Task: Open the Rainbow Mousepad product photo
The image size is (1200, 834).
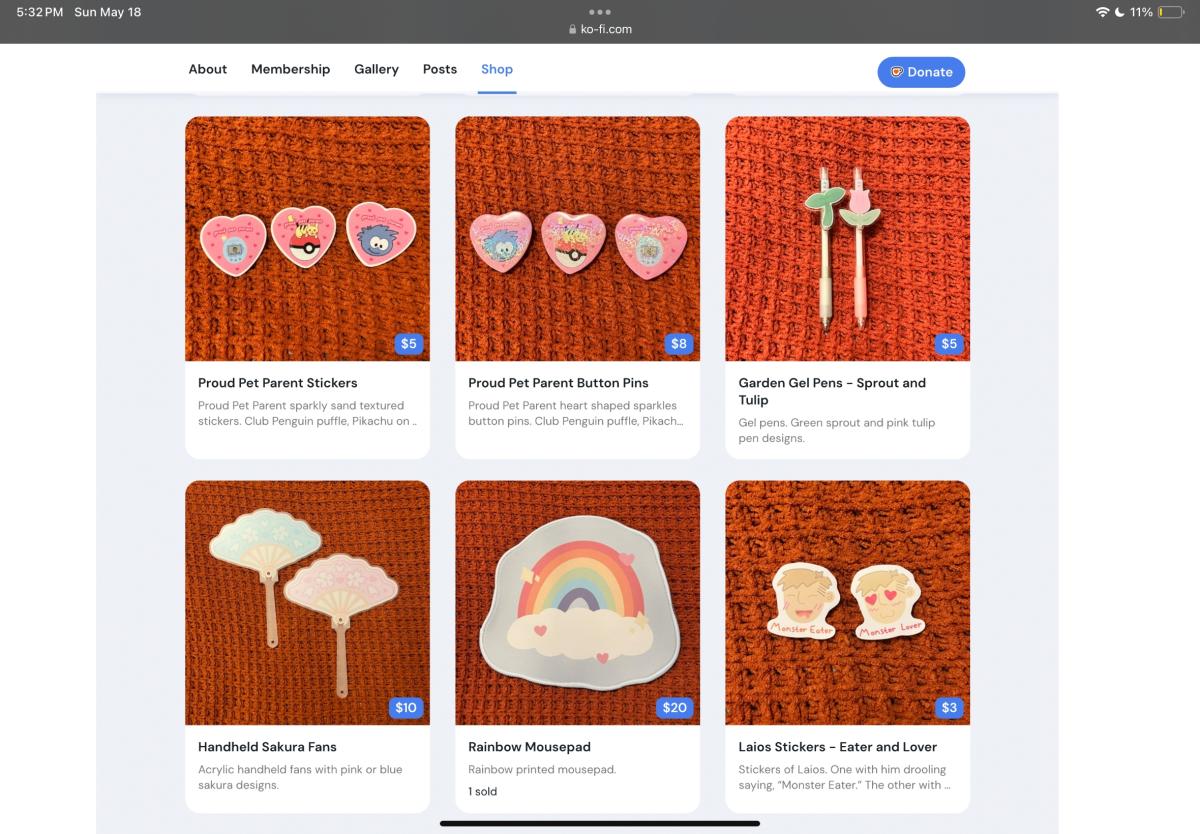Action: [578, 603]
